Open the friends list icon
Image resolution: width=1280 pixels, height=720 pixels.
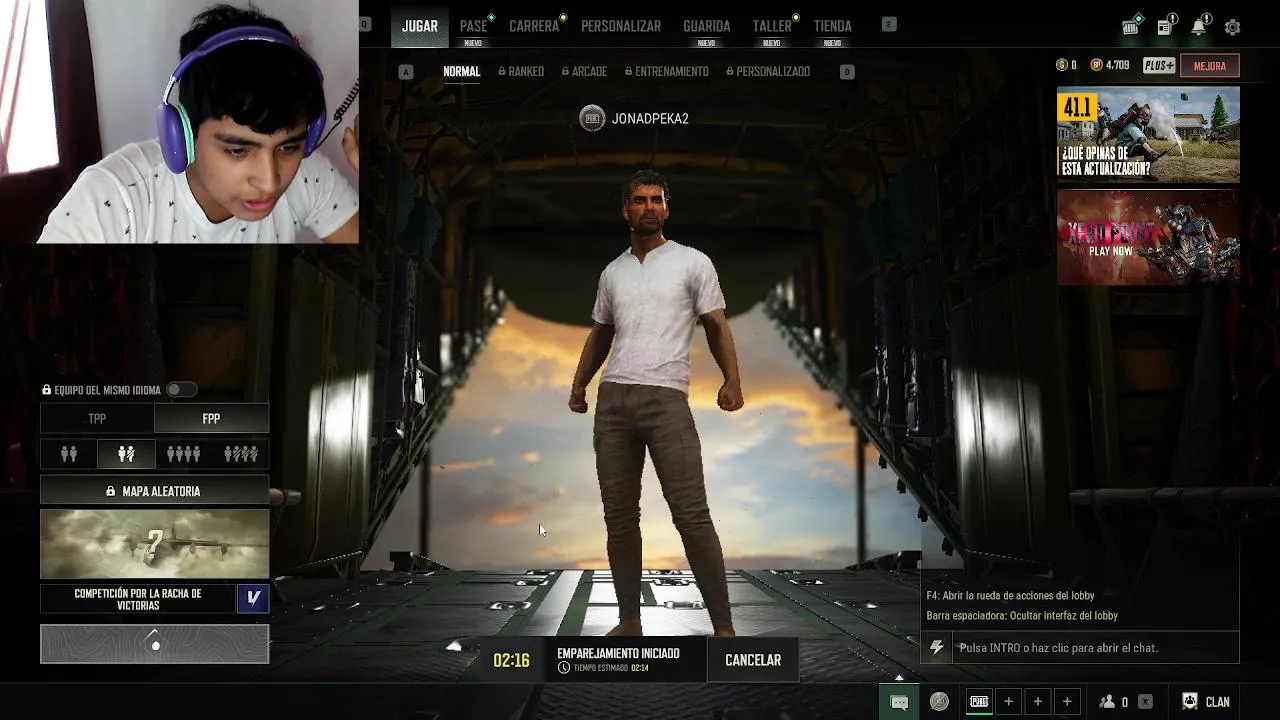1107,702
